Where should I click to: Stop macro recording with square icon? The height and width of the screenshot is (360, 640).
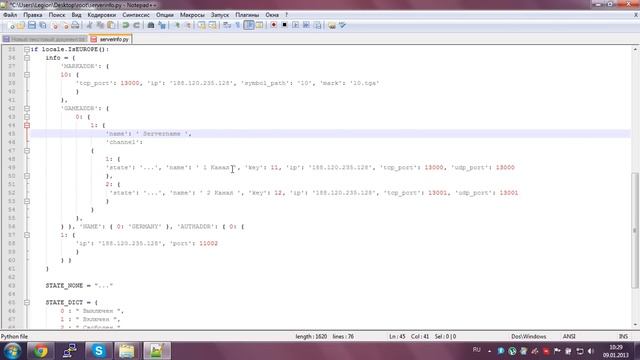(284, 25)
